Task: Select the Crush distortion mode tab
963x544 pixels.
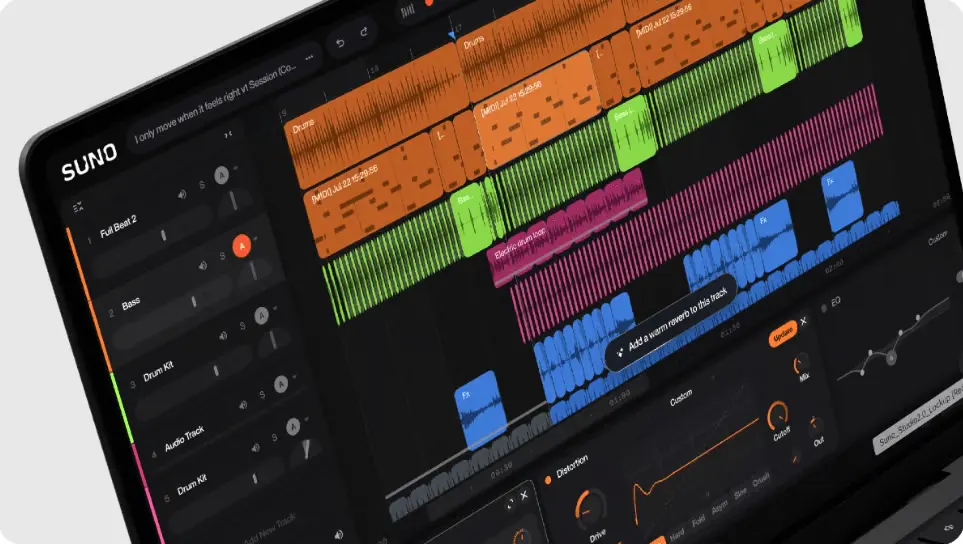Action: (x=761, y=478)
